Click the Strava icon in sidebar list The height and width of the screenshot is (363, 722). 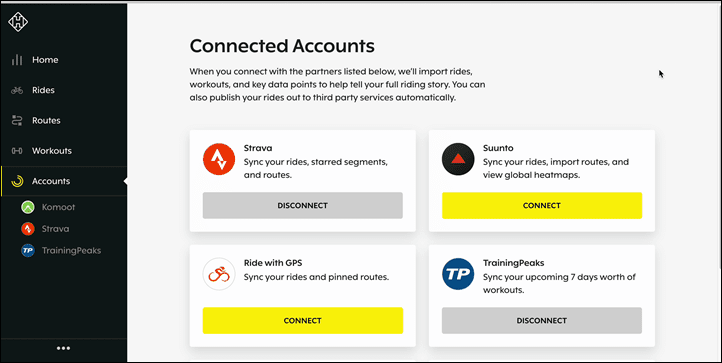click(28, 229)
